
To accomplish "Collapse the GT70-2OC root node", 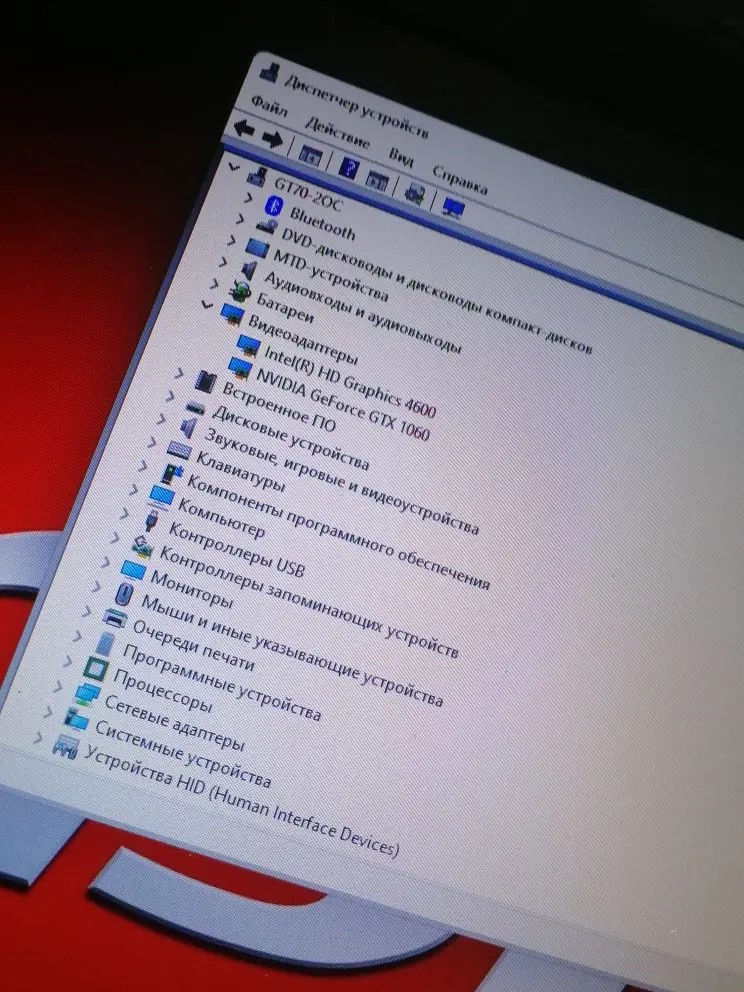I will pos(234,166).
